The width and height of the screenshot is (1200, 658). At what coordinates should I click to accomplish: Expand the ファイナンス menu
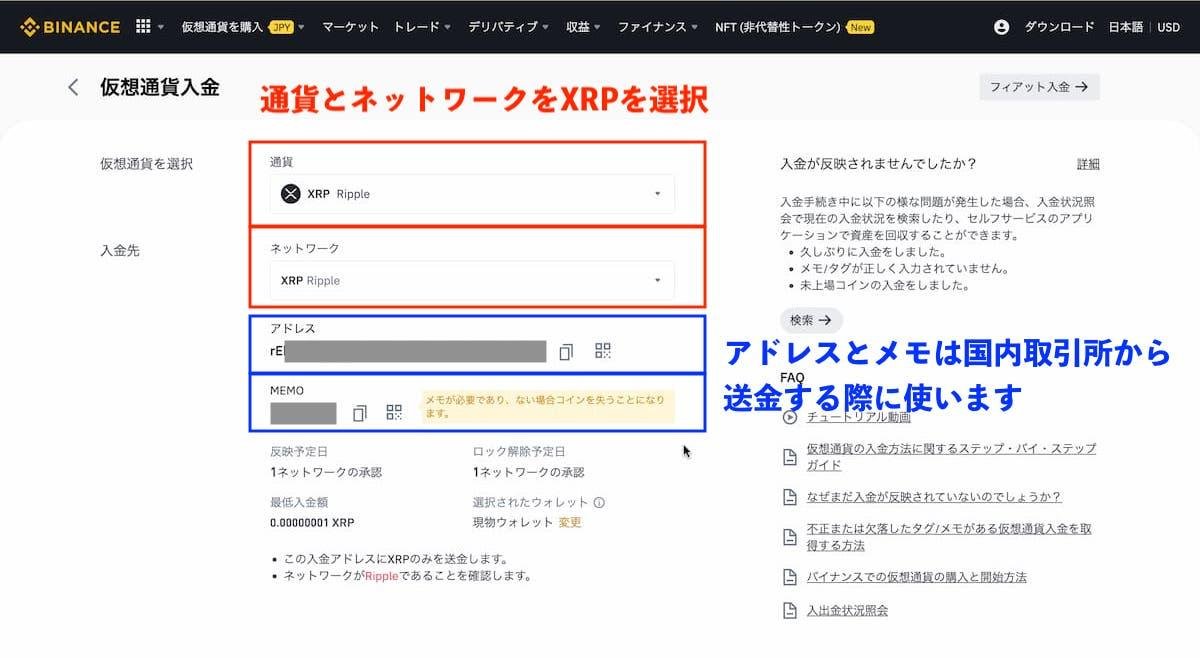[x=658, y=27]
